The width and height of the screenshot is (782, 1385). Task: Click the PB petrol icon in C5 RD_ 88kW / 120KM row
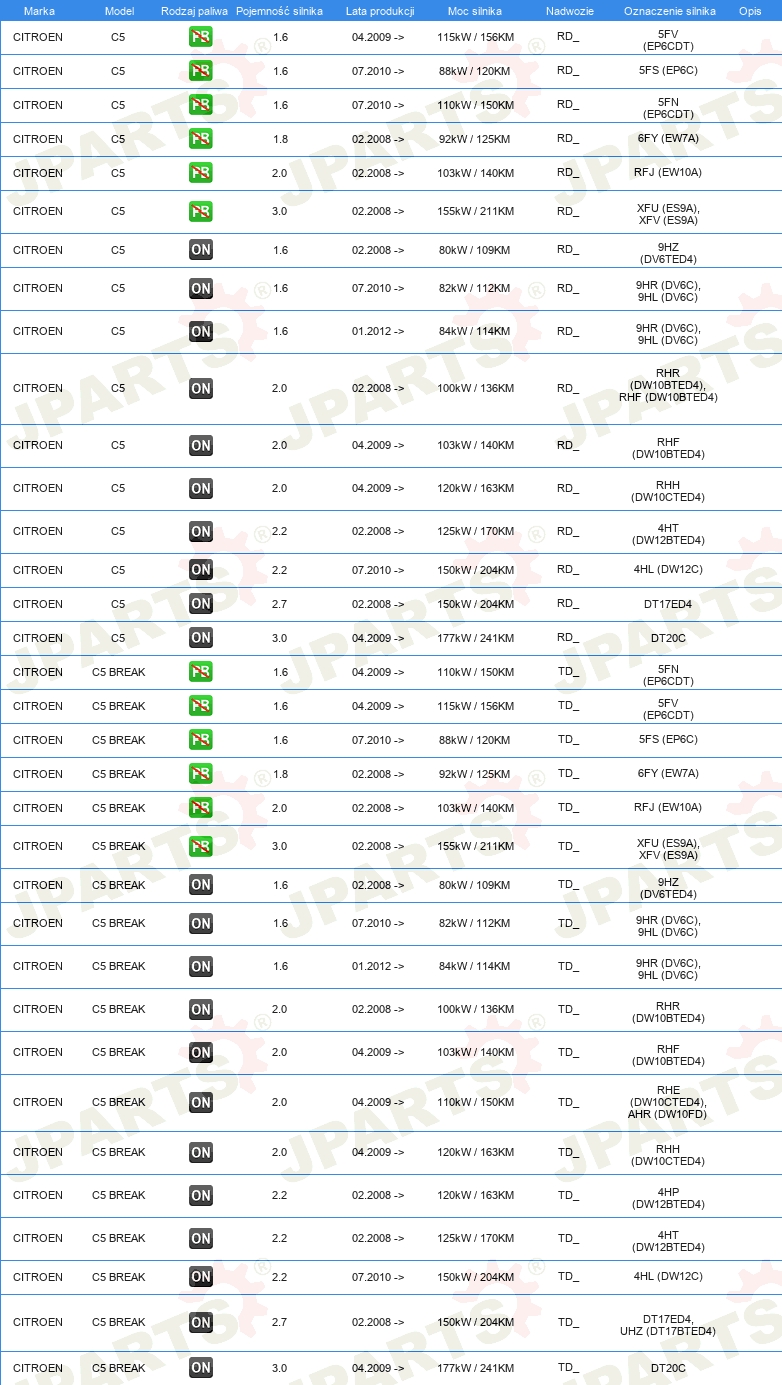(x=201, y=71)
